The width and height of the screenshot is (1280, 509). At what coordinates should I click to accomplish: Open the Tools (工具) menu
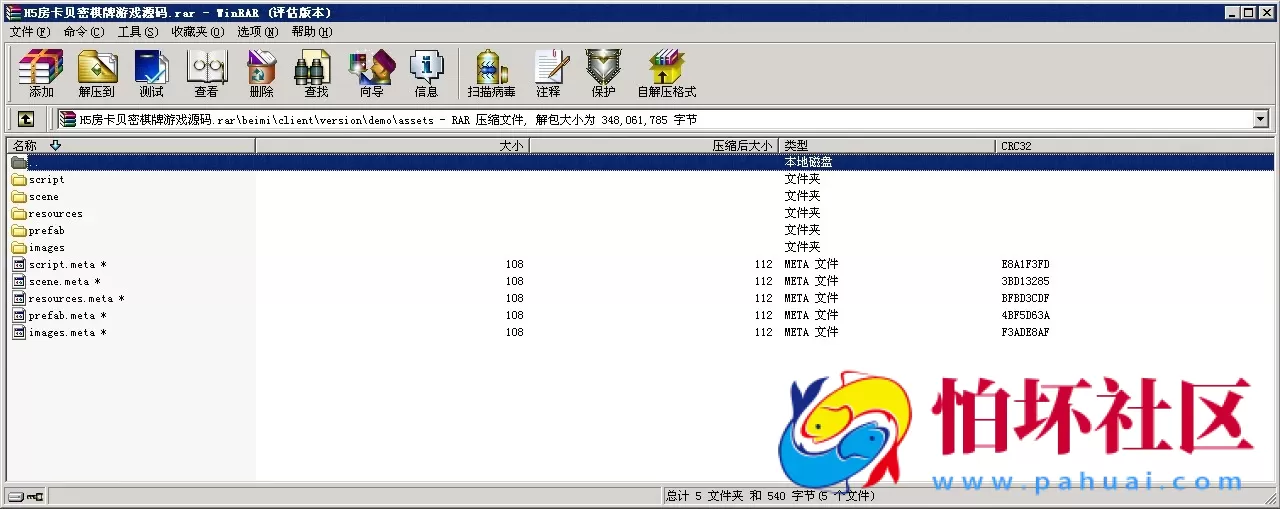click(138, 32)
